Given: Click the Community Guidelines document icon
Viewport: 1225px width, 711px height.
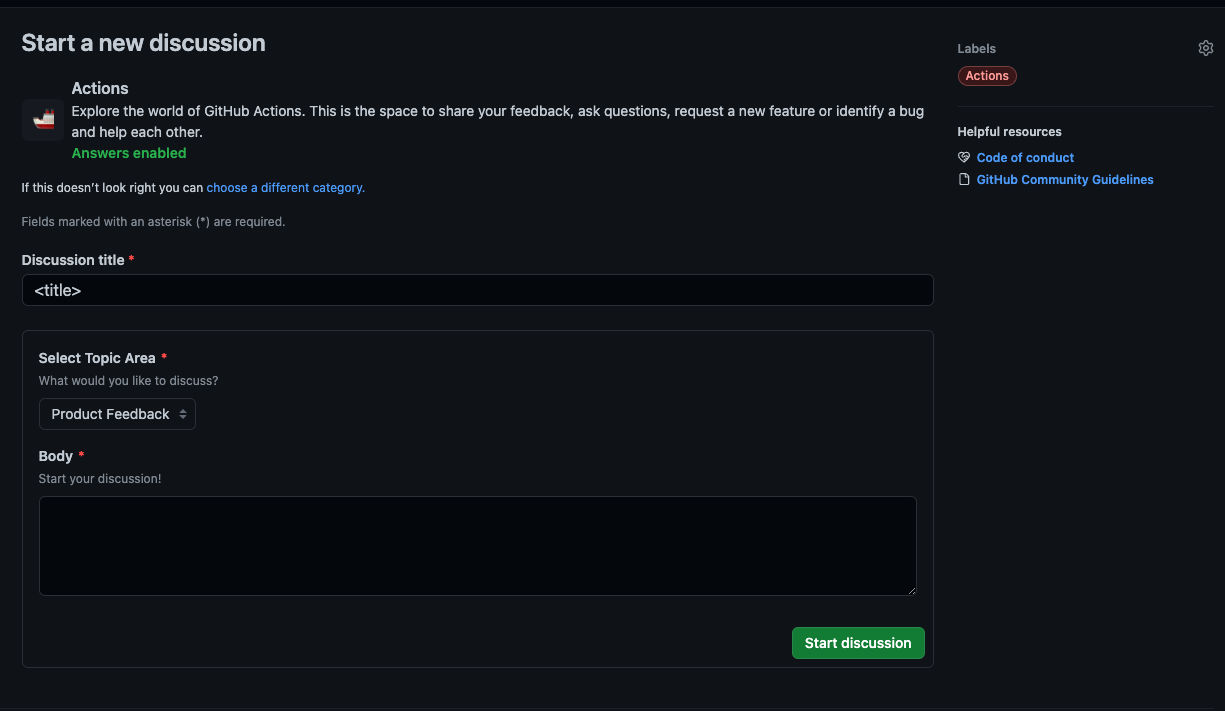Looking at the screenshot, I should coord(964,180).
